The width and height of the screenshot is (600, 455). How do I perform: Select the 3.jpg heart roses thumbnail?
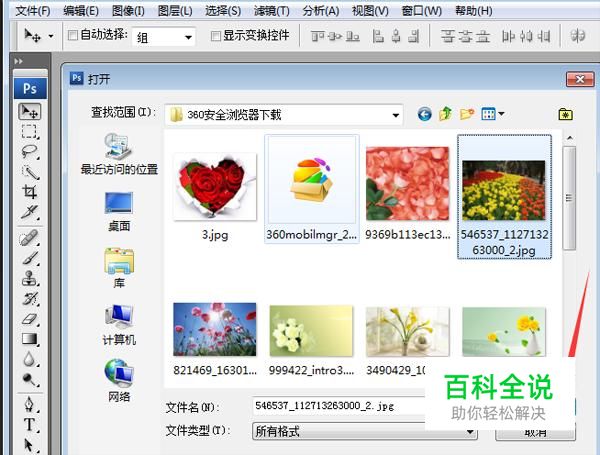pyautogui.click(x=215, y=187)
